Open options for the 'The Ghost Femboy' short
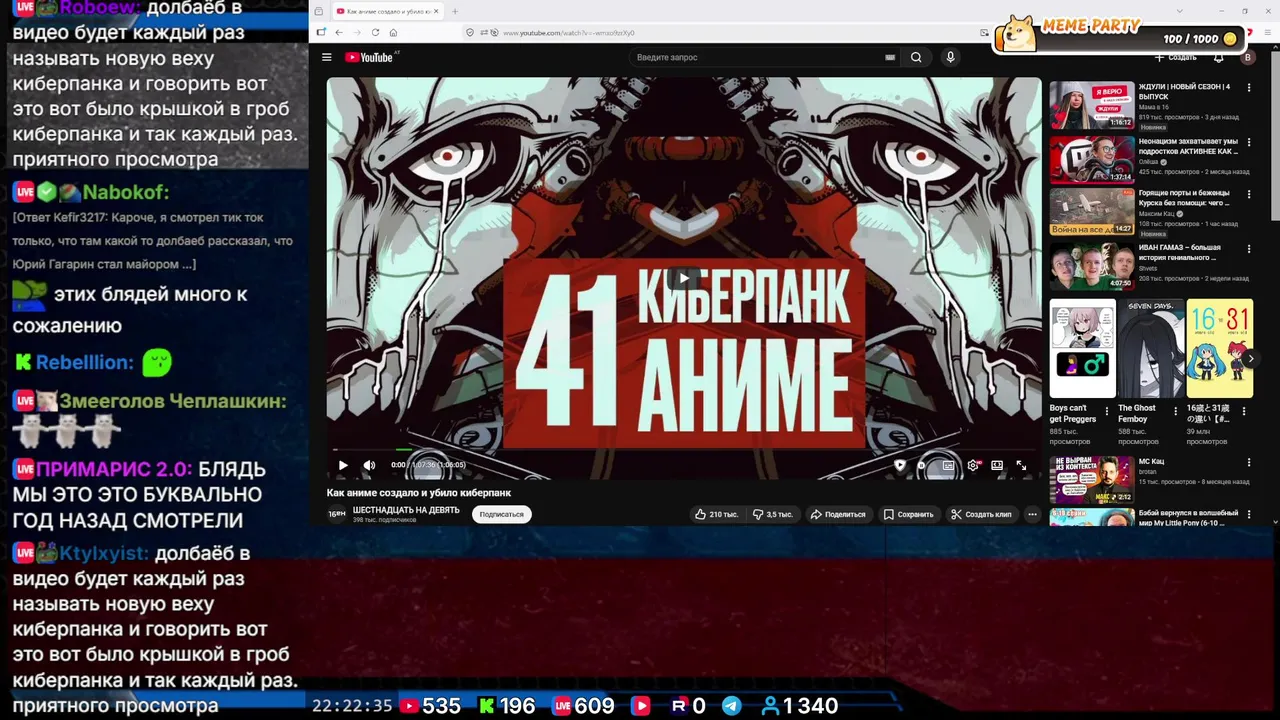Image resolution: width=1280 pixels, height=720 pixels. pyautogui.click(x=1176, y=410)
